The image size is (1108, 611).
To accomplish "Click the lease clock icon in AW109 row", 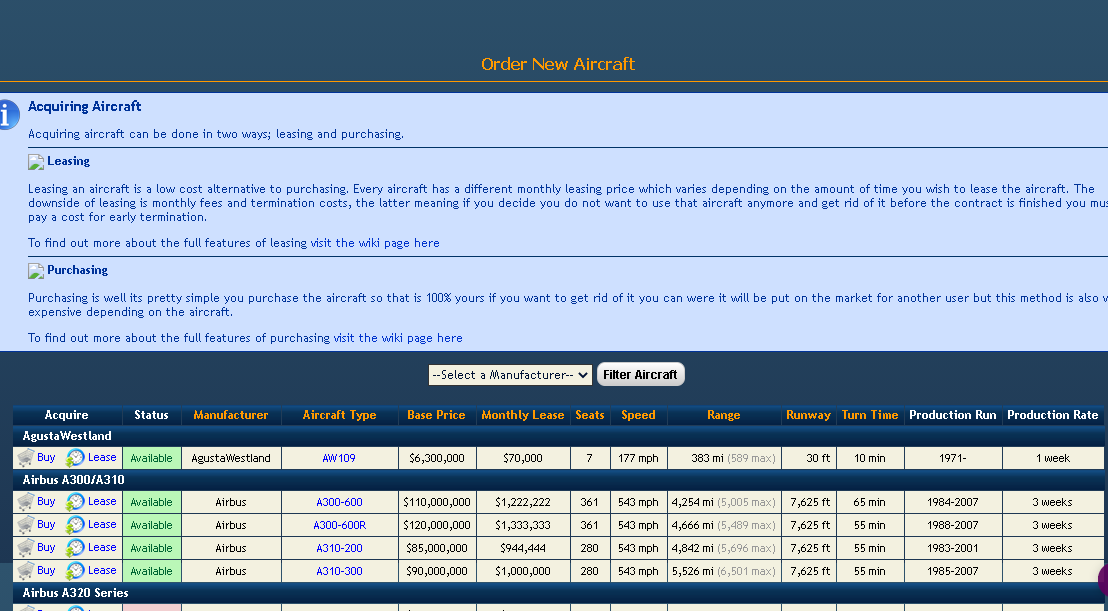I will 75,458.
